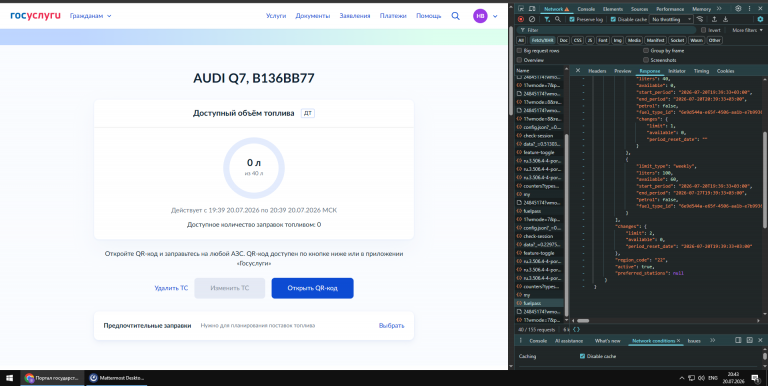Toggle drawer sidebar dock icon
The image size is (768, 386).
(x=738, y=340)
